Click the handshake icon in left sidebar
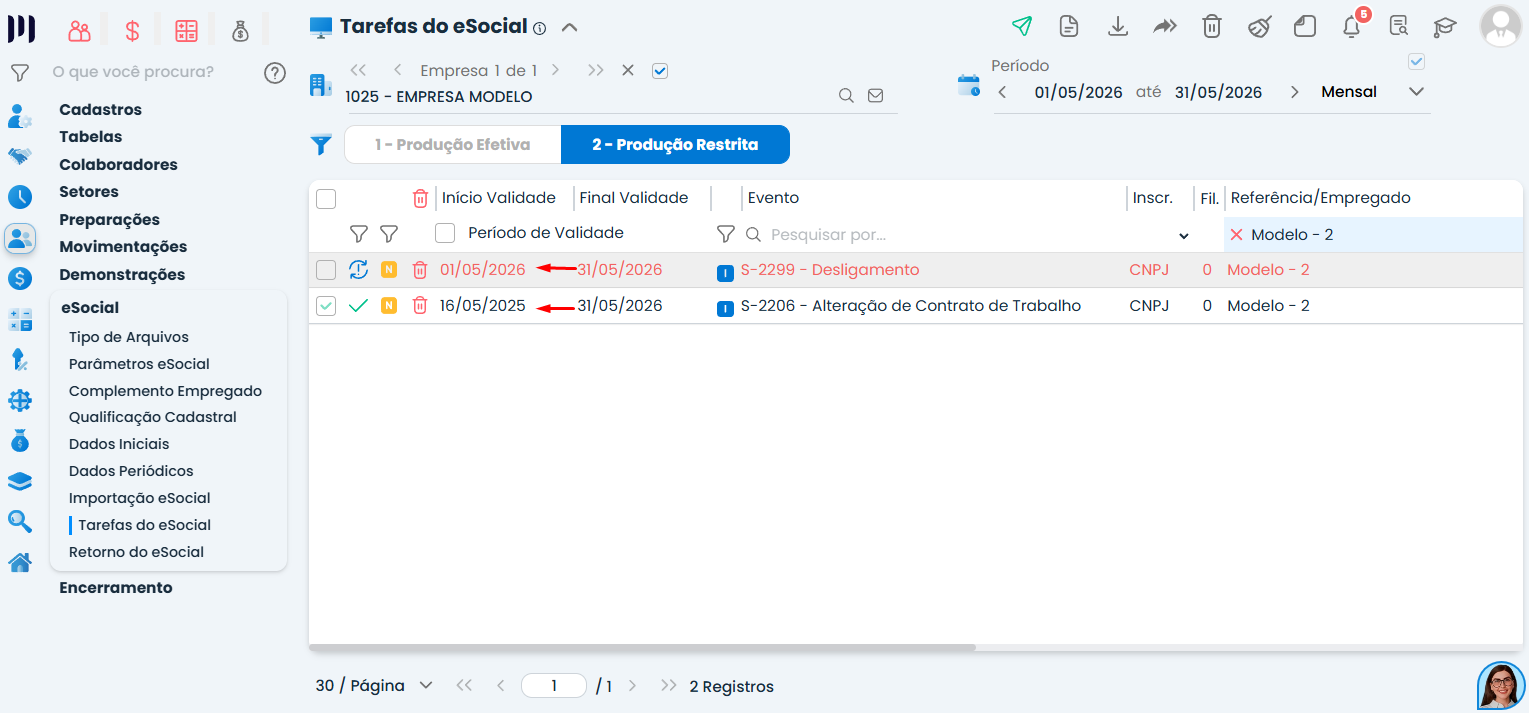The width and height of the screenshot is (1529, 713). tap(19, 156)
